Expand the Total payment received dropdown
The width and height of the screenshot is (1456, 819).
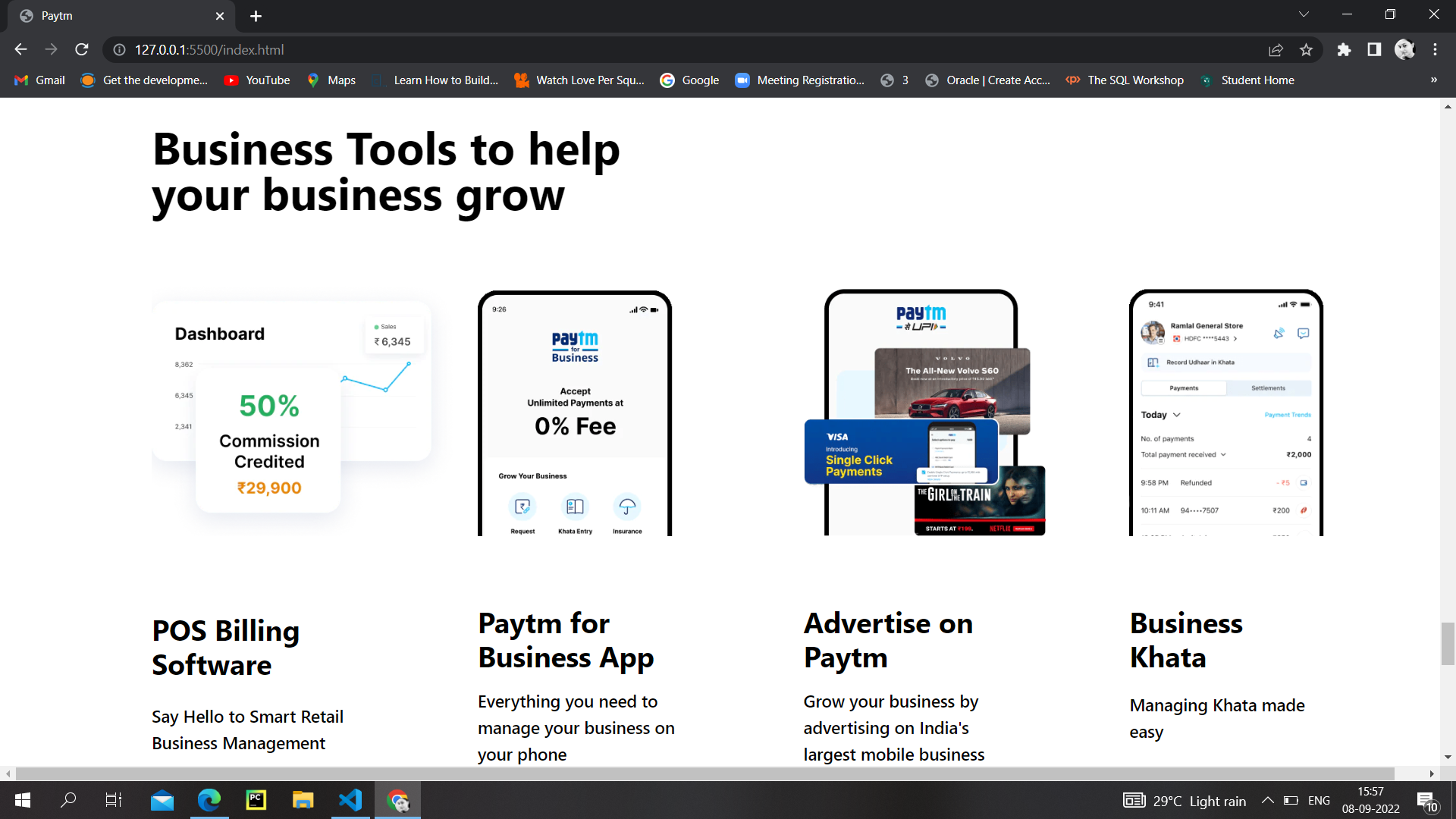1222,454
